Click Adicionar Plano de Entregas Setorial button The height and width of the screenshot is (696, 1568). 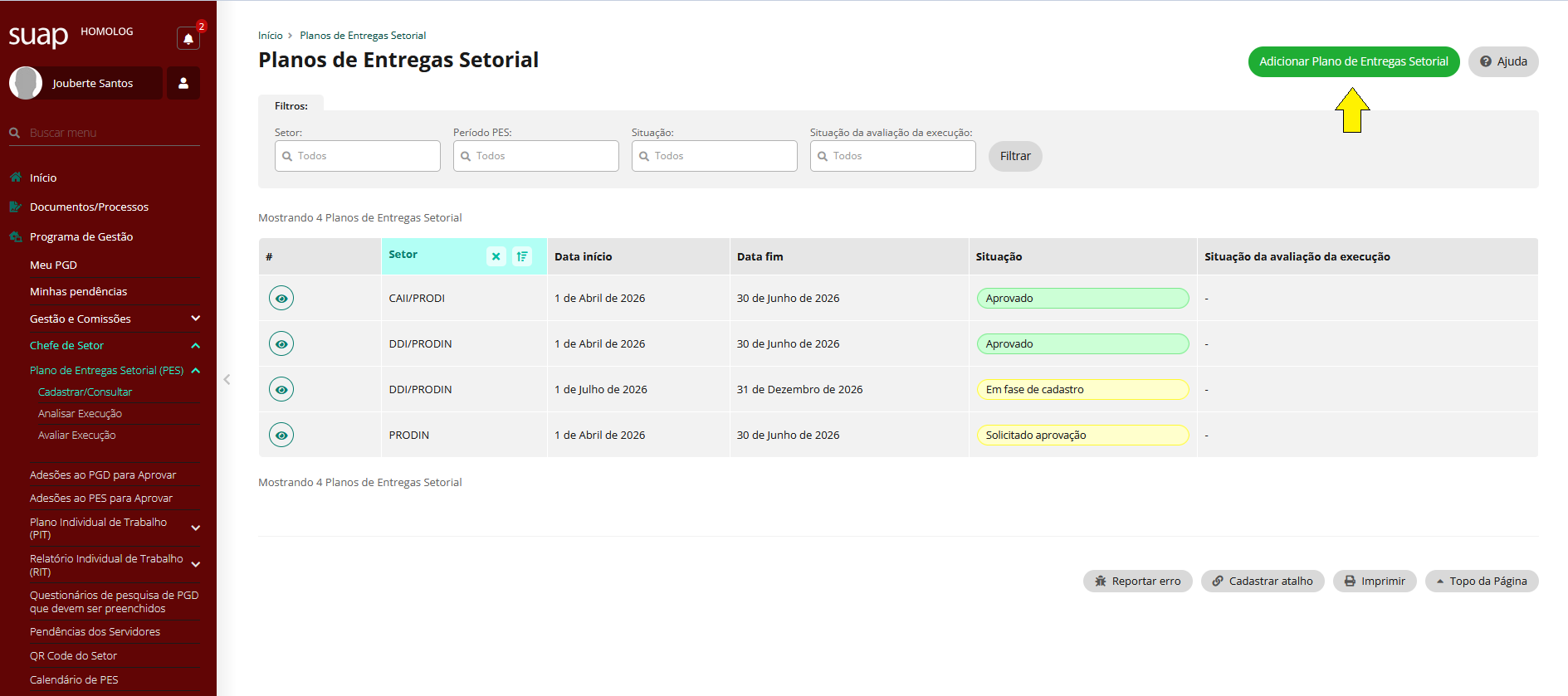click(1354, 61)
